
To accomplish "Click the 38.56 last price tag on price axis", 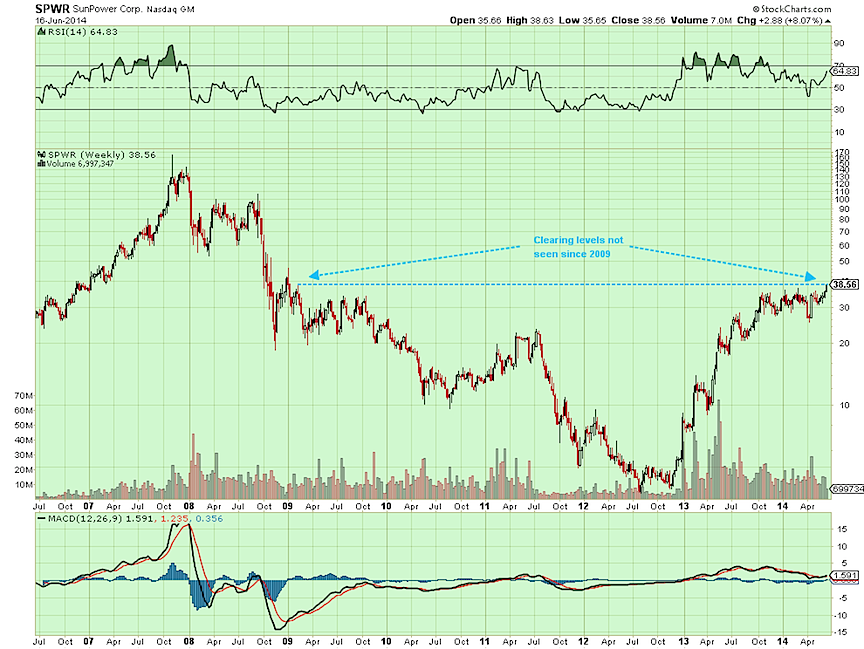I will coord(845,284).
